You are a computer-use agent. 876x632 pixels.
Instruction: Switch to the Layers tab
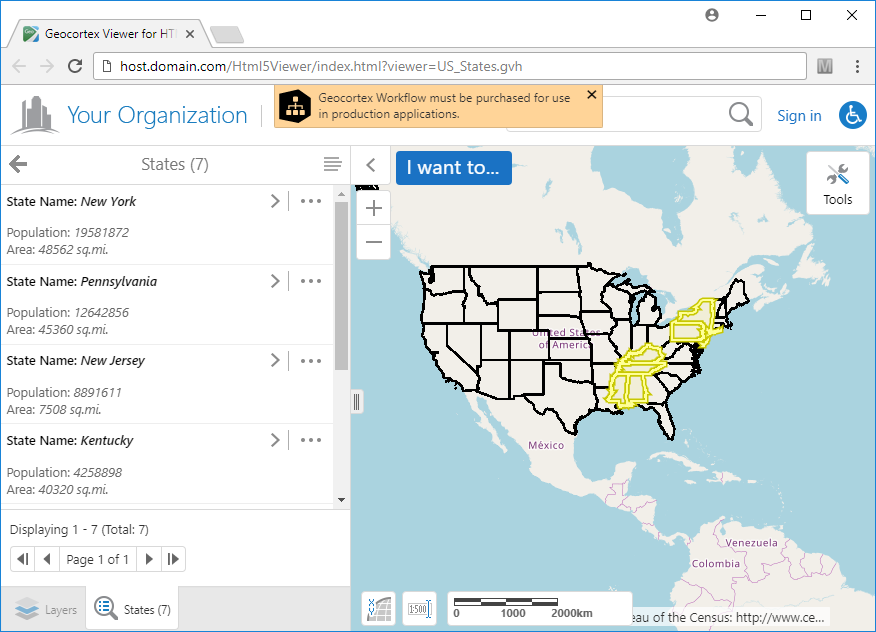click(x=46, y=609)
